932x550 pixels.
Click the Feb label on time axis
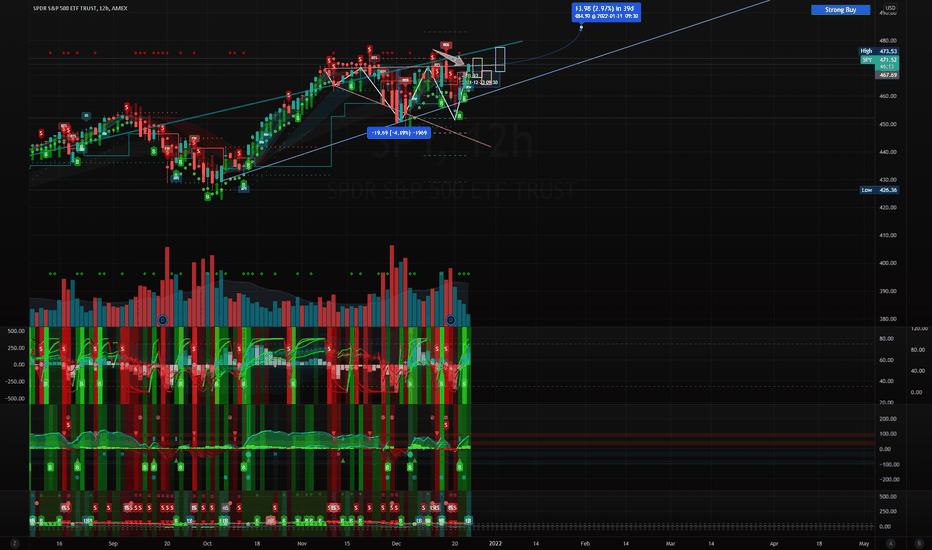tap(585, 543)
